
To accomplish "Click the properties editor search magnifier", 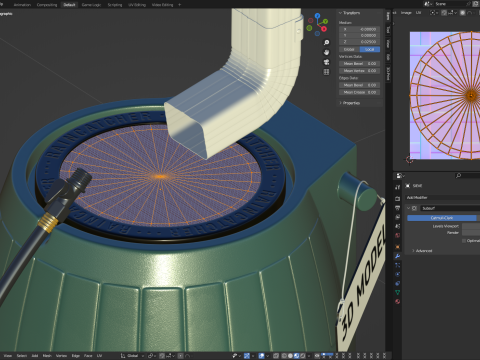I will point(459,176).
